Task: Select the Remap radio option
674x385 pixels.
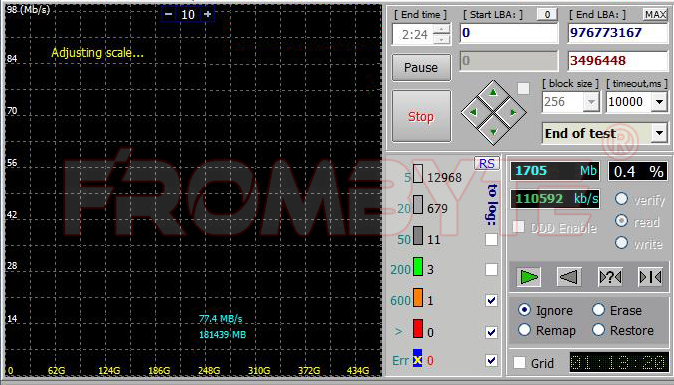Action: point(524,330)
